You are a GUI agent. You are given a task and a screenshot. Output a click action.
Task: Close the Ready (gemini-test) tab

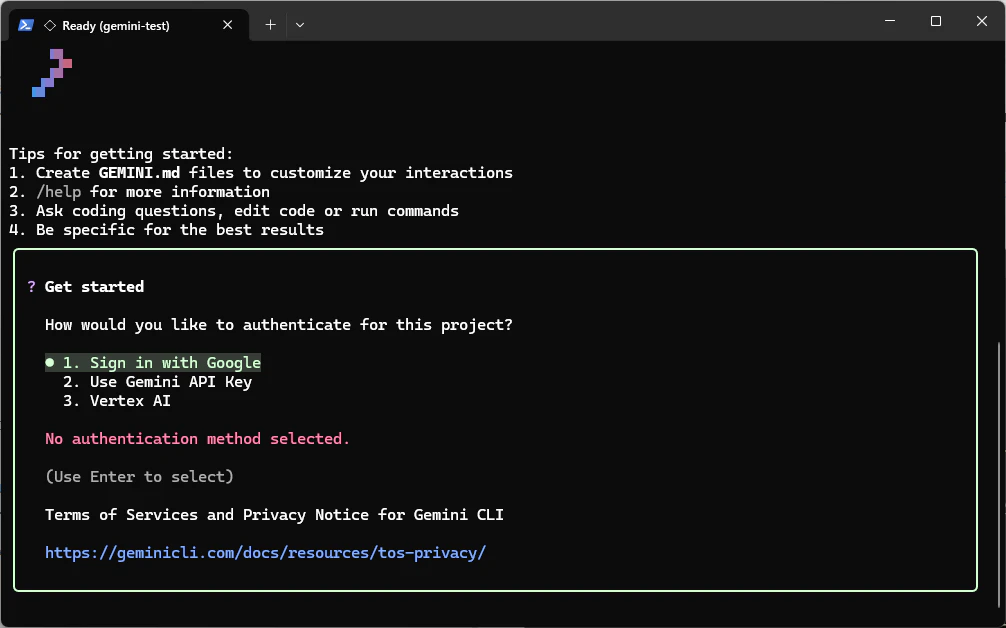227,25
